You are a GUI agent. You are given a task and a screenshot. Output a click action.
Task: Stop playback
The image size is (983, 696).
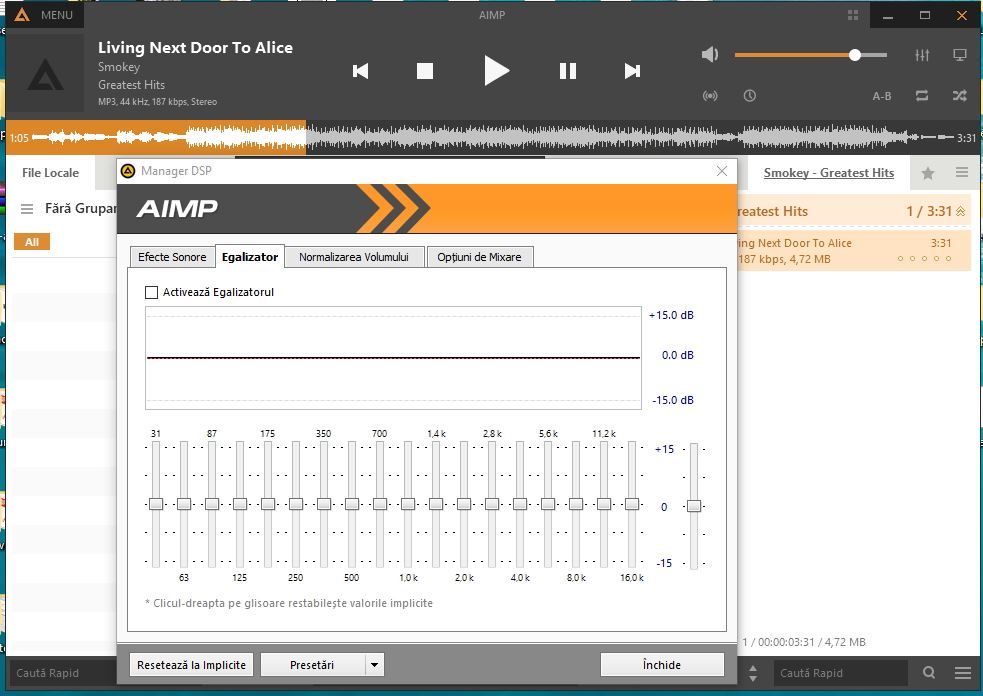click(x=425, y=71)
